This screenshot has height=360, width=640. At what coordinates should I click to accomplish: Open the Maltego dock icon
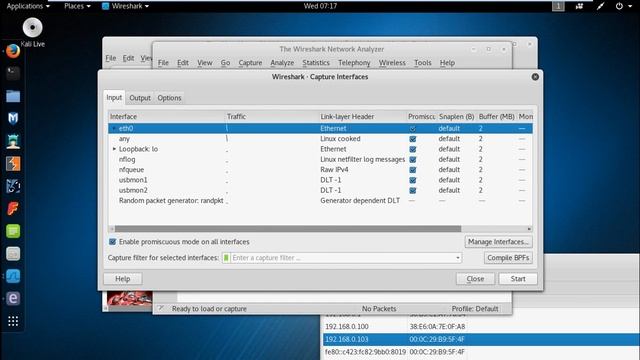point(13,186)
